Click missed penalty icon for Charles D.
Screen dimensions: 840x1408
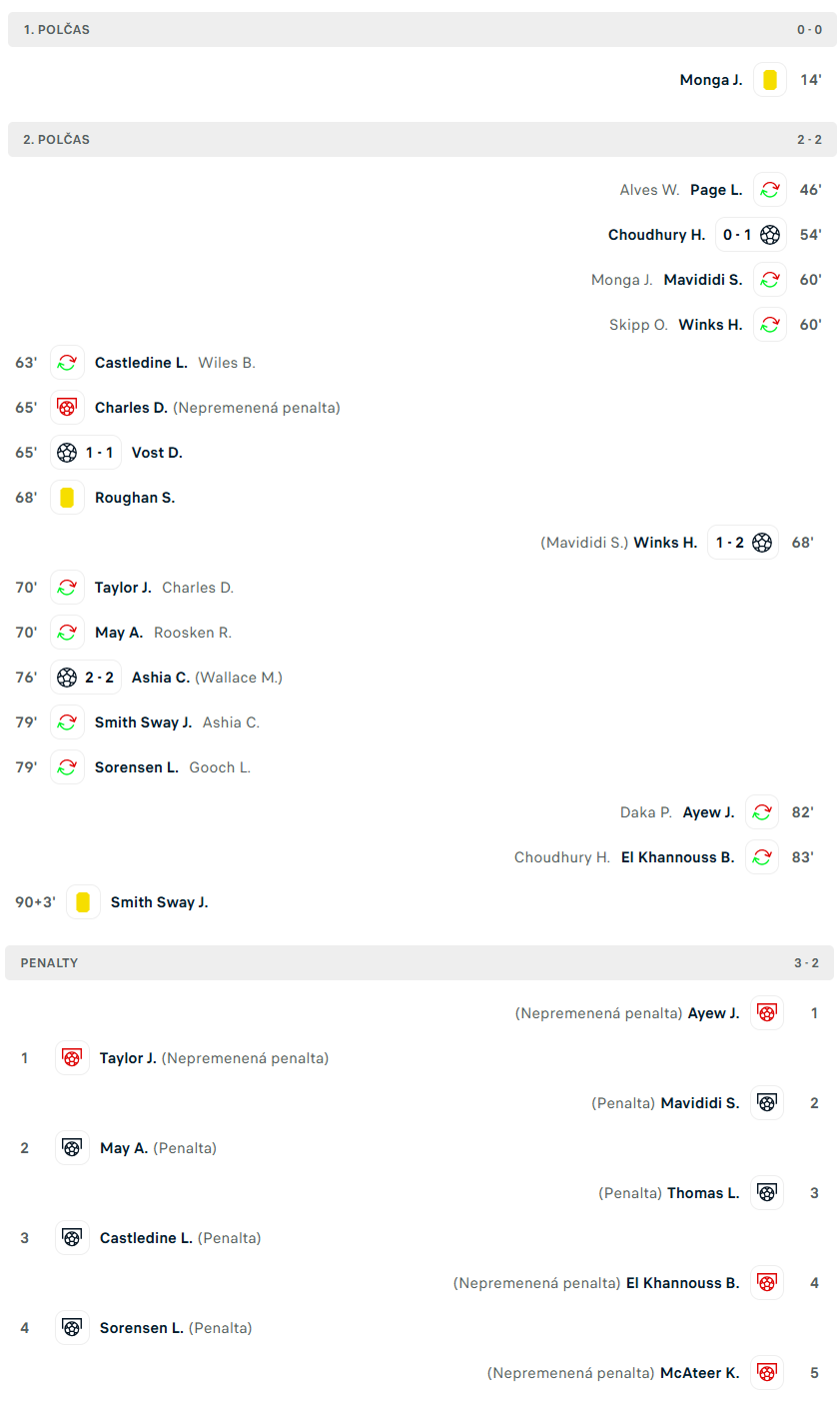[67, 408]
